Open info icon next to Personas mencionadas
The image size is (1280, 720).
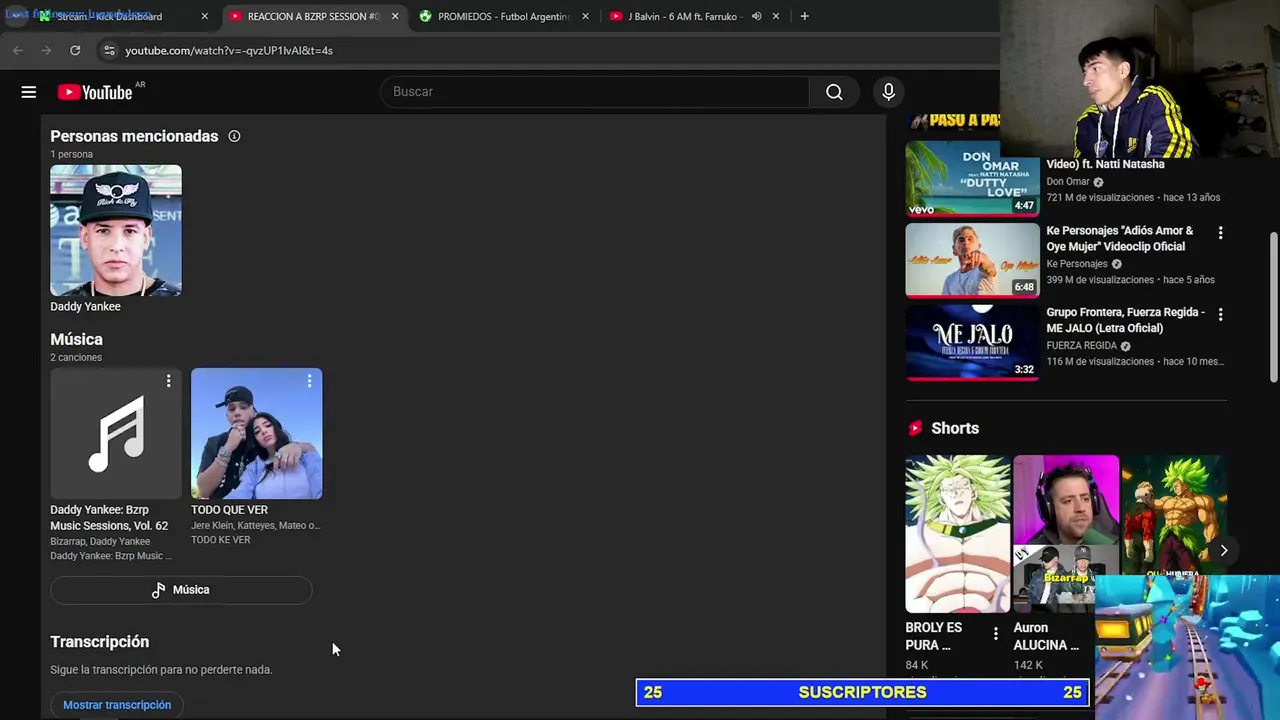[234, 136]
